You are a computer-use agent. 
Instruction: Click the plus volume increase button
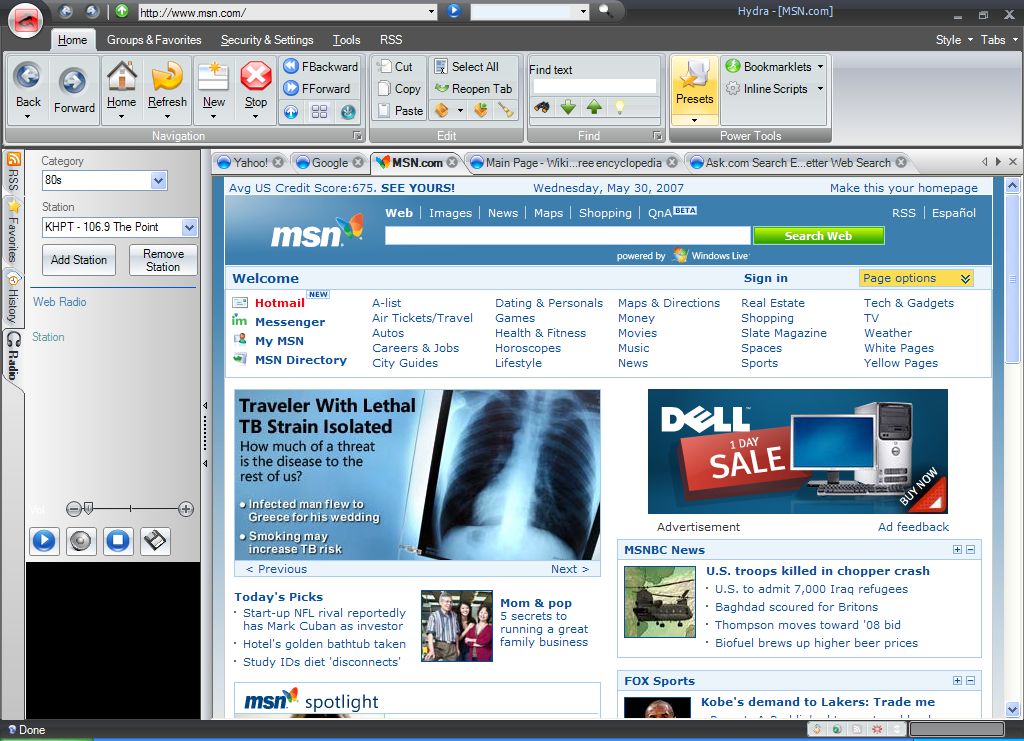(186, 509)
